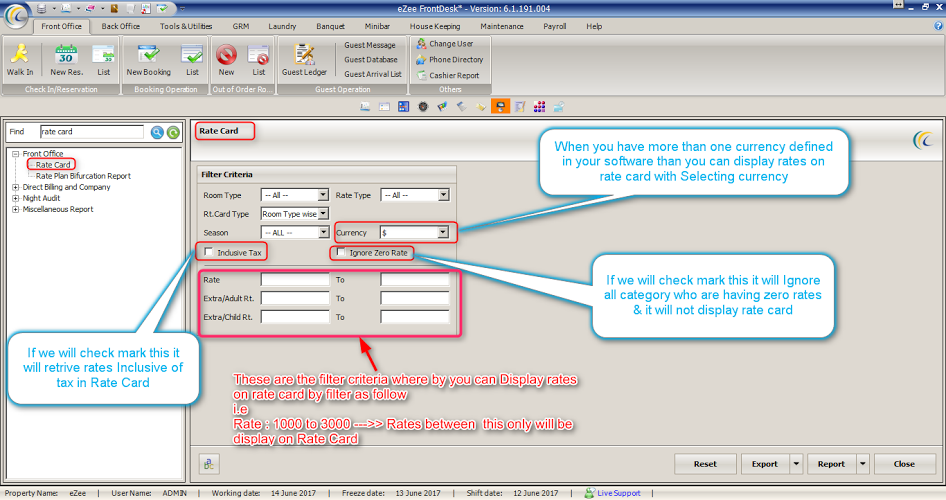Screen dimensions: 946x500
Task: Switch to the Laundry tab
Action: 282,27
